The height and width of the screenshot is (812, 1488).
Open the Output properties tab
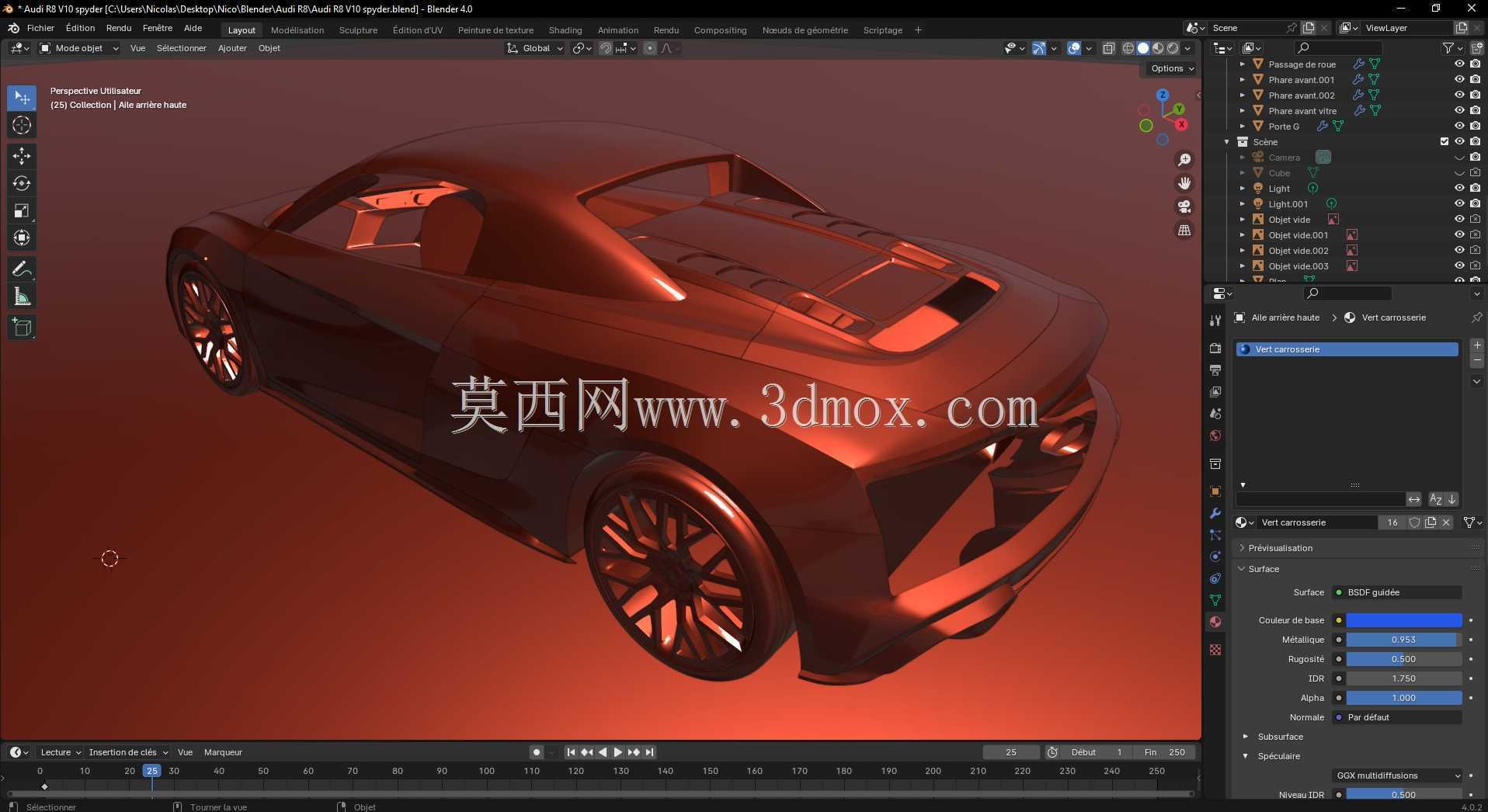click(x=1215, y=370)
